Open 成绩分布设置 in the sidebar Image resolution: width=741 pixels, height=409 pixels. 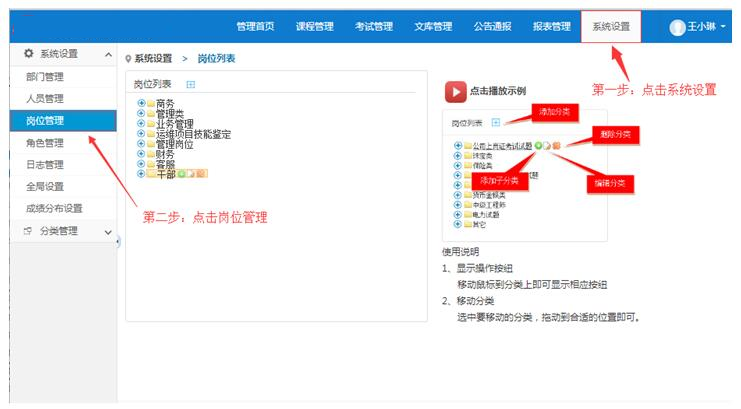pos(54,208)
